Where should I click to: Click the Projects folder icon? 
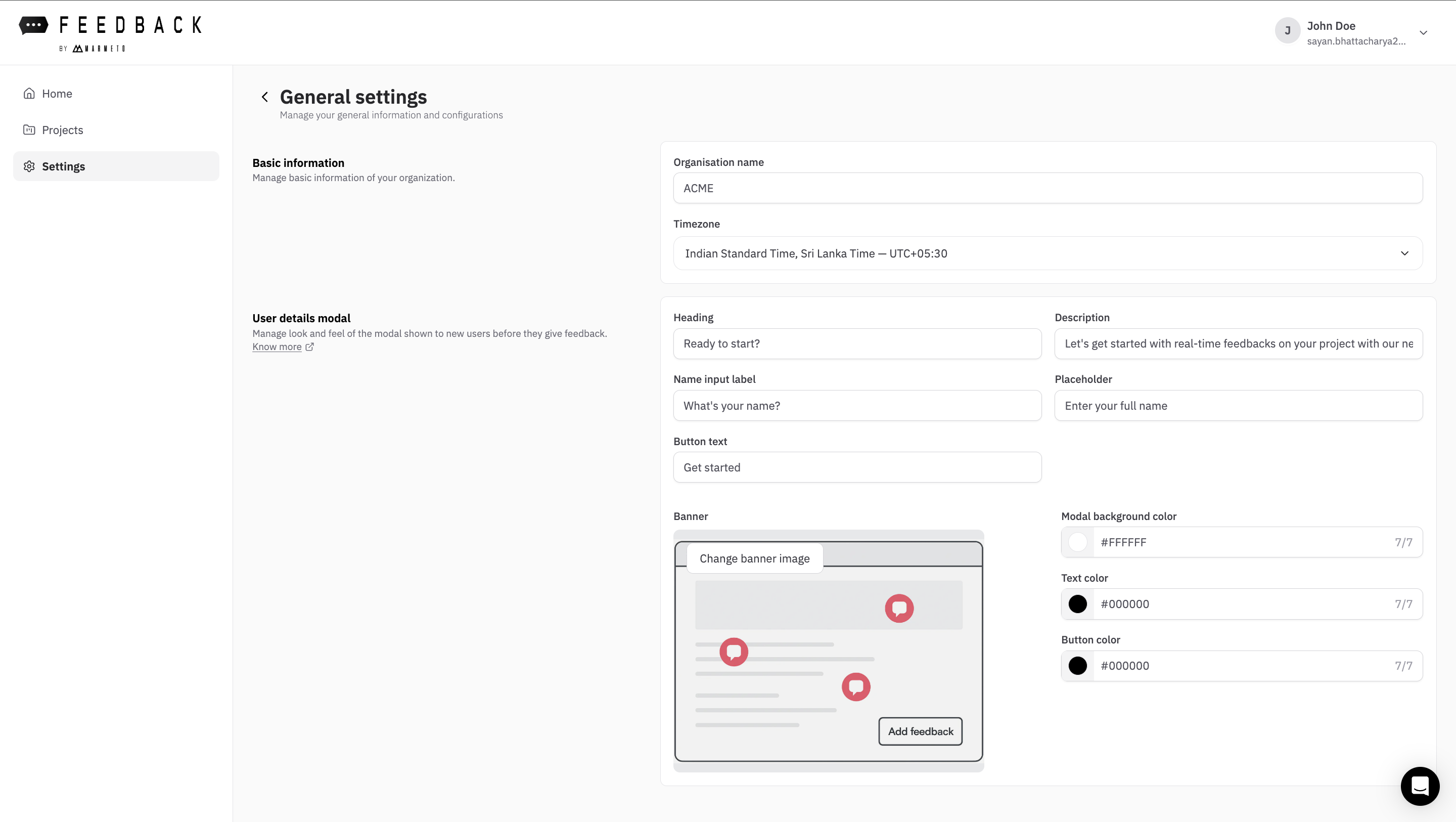click(29, 129)
